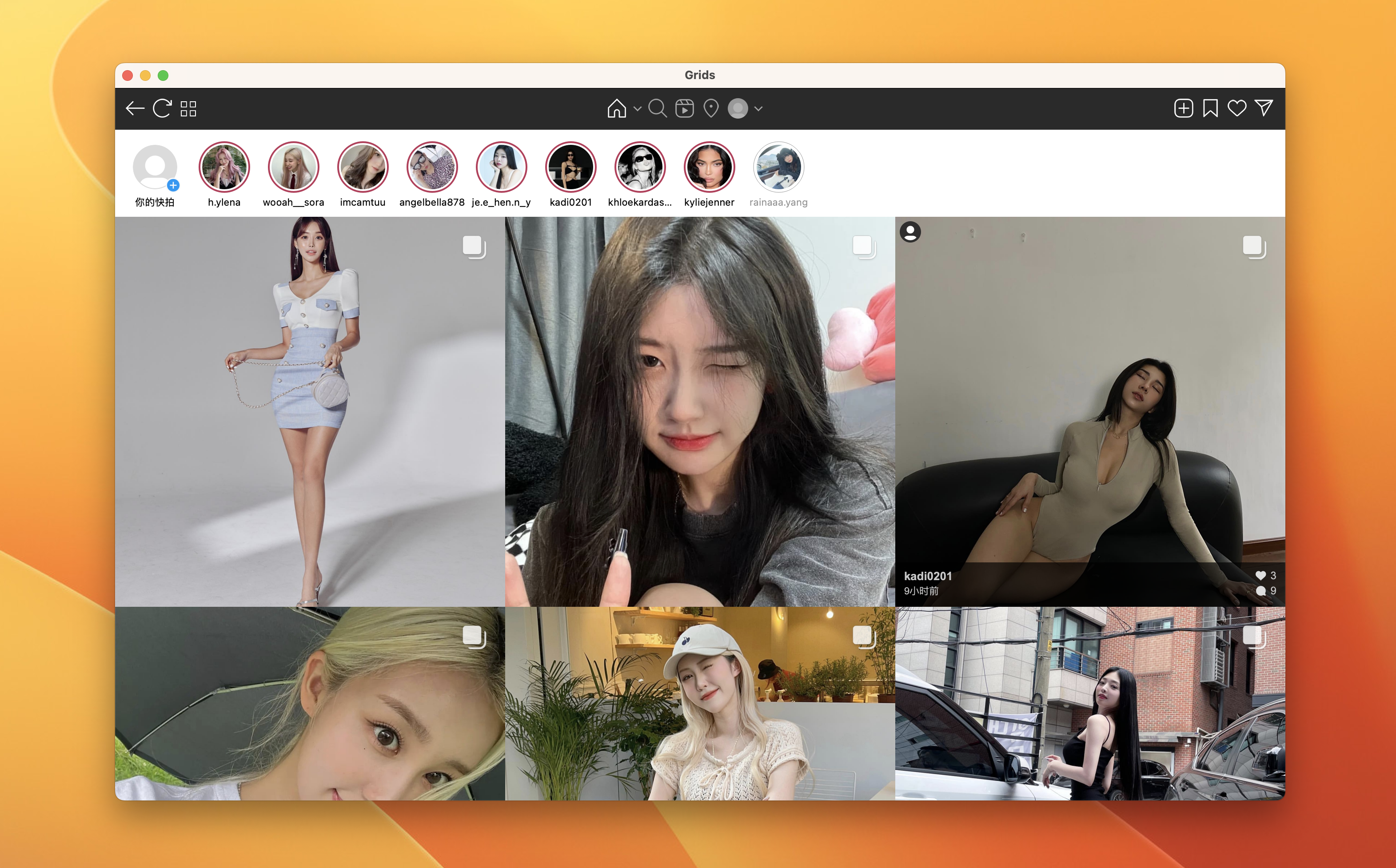Open the Home feed icon
The height and width of the screenshot is (868, 1396).
617,108
